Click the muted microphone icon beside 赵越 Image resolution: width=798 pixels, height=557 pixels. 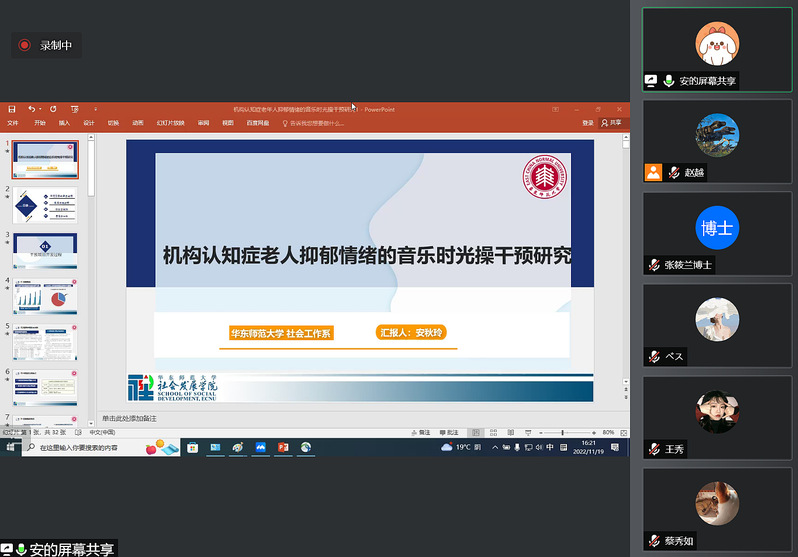coord(675,172)
